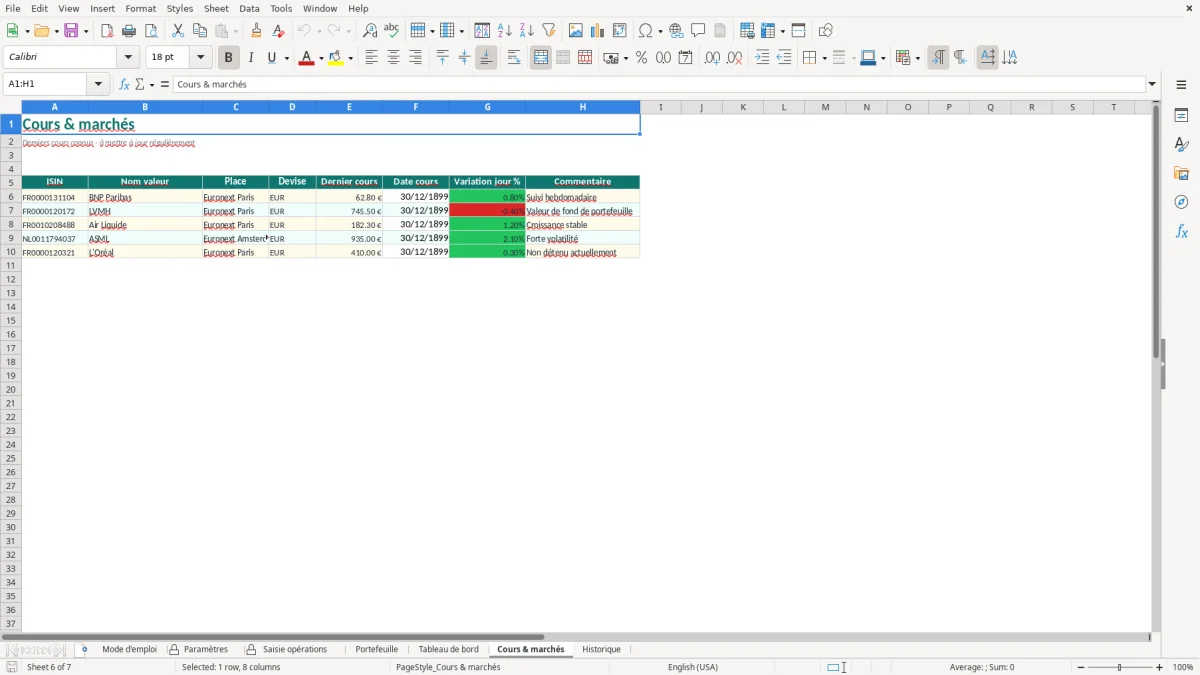Toggle Merge and Center Cells
This screenshot has height=675, width=1200.
click(x=541, y=58)
